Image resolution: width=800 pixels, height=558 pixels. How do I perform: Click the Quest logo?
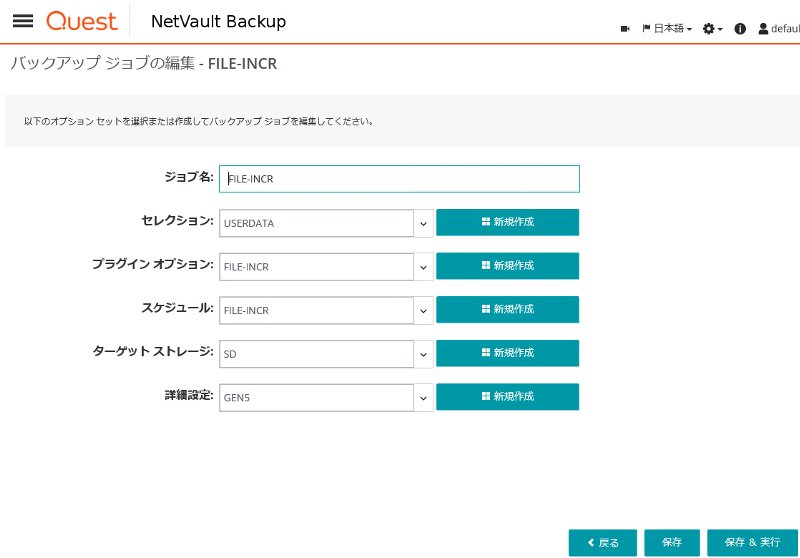pos(82,21)
